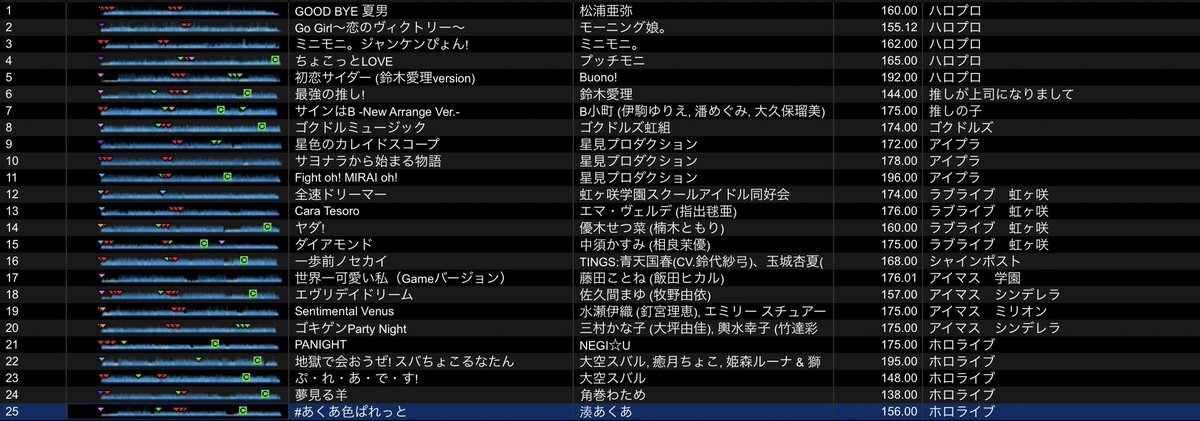Click the artist NEGI☆U
The image size is (1200, 421).
[x=604, y=345]
